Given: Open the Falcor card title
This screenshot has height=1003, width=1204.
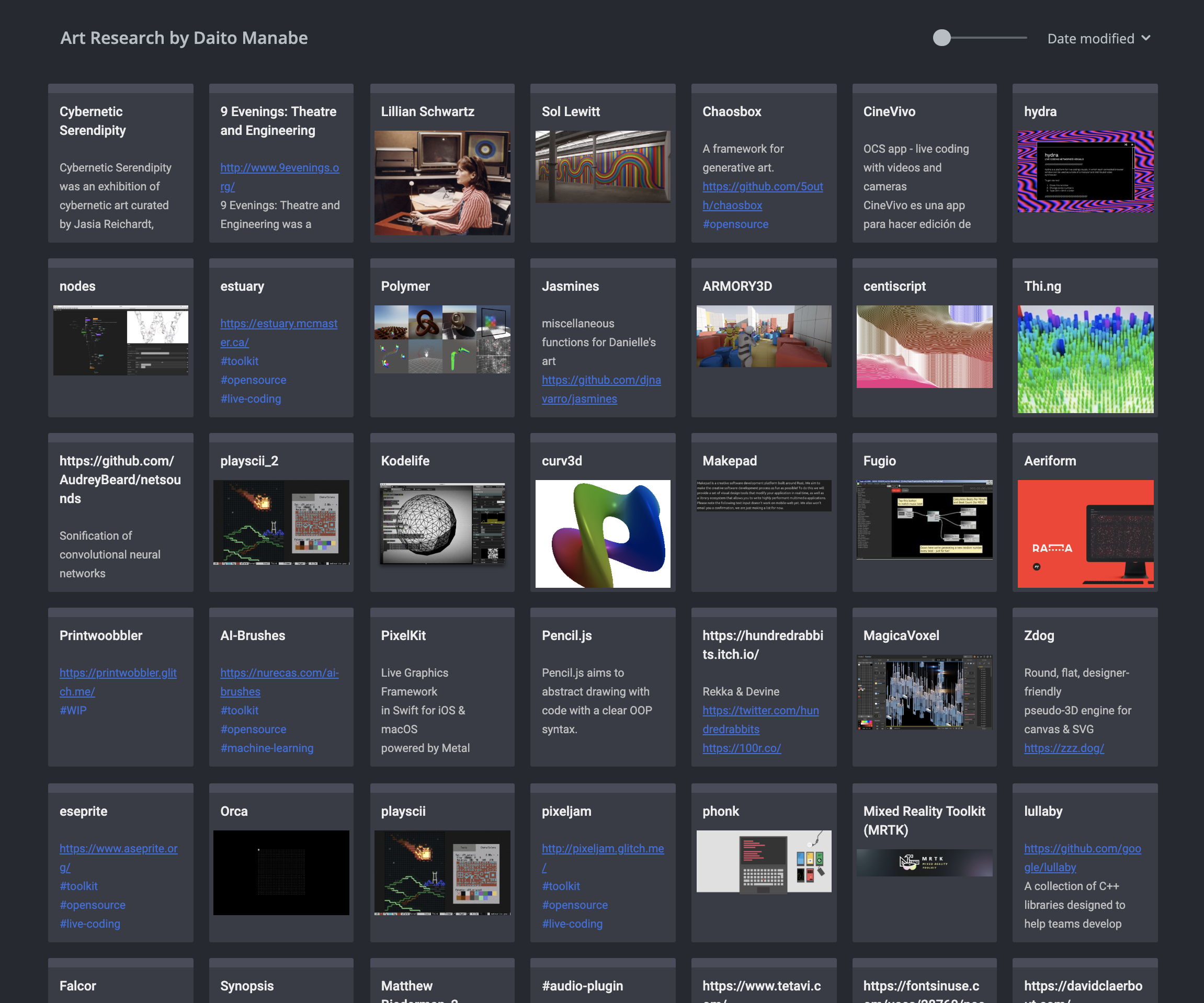Looking at the screenshot, I should pos(77,986).
